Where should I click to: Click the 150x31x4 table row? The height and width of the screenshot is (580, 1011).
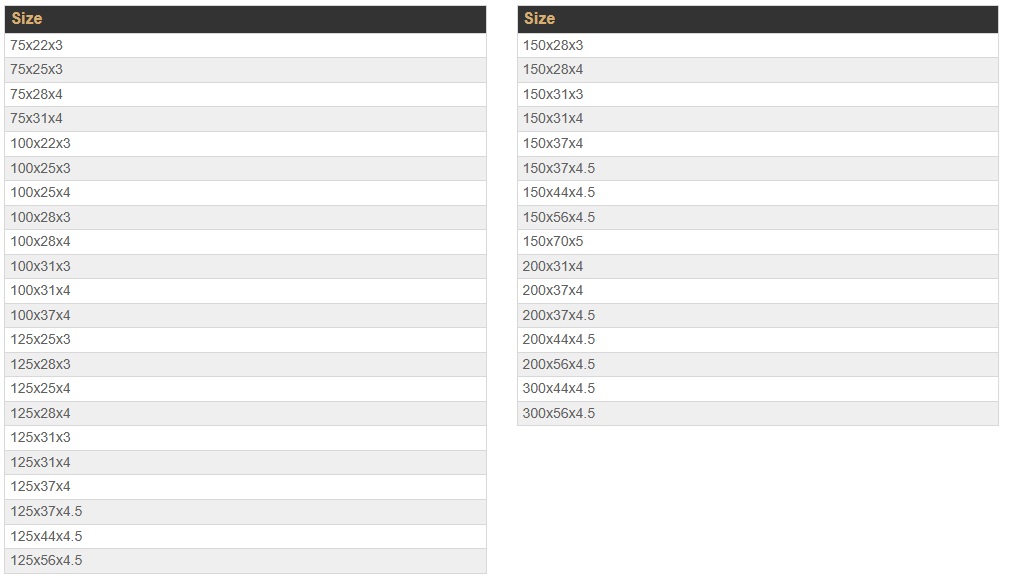(x=553, y=119)
